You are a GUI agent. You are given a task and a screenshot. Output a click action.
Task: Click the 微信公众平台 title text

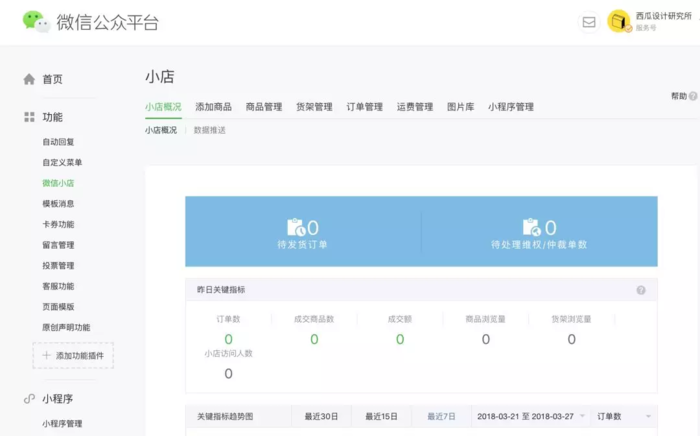pyautogui.click(x=108, y=22)
